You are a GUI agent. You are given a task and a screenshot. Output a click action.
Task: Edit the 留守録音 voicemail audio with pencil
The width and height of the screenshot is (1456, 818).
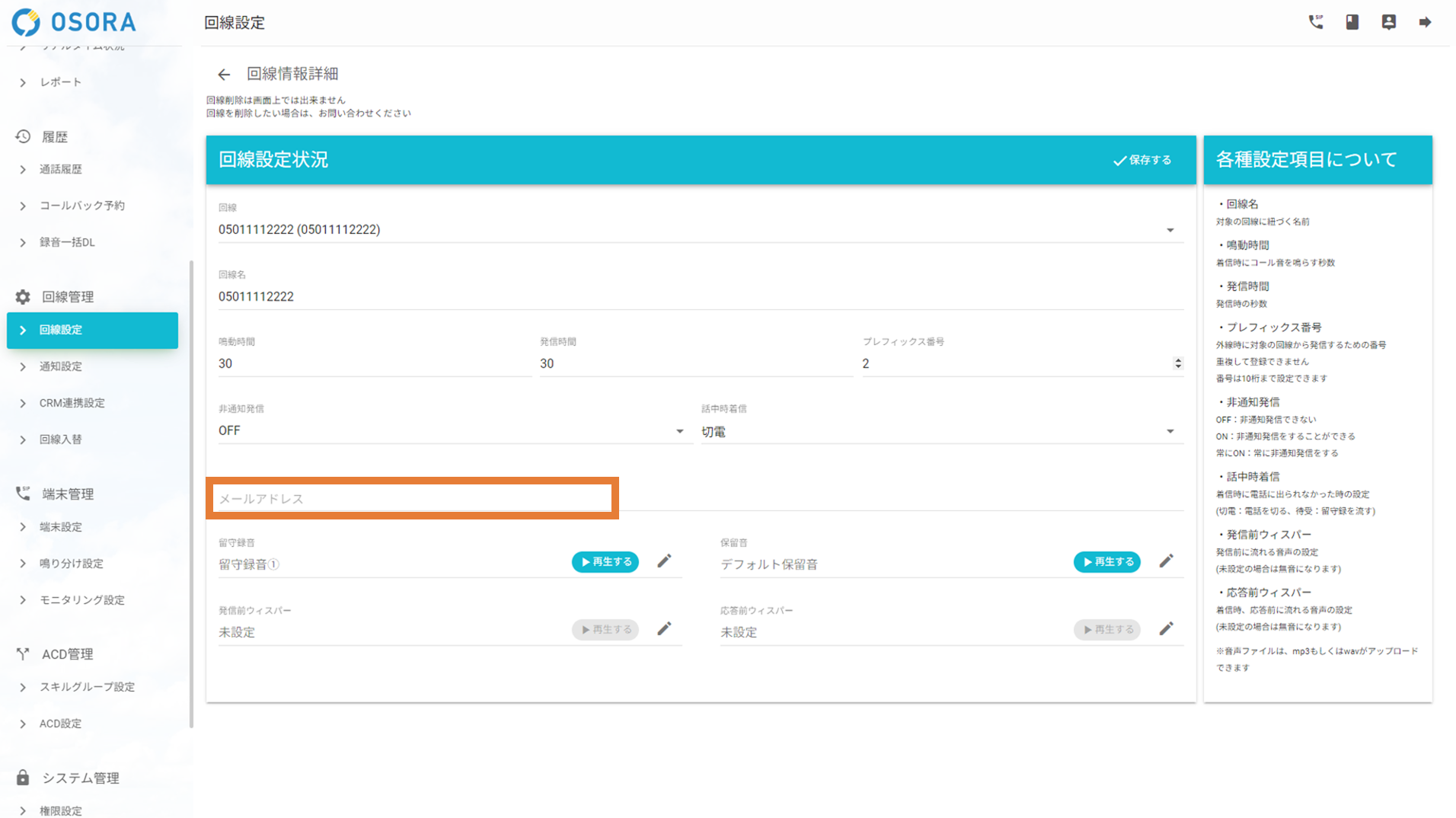[664, 561]
